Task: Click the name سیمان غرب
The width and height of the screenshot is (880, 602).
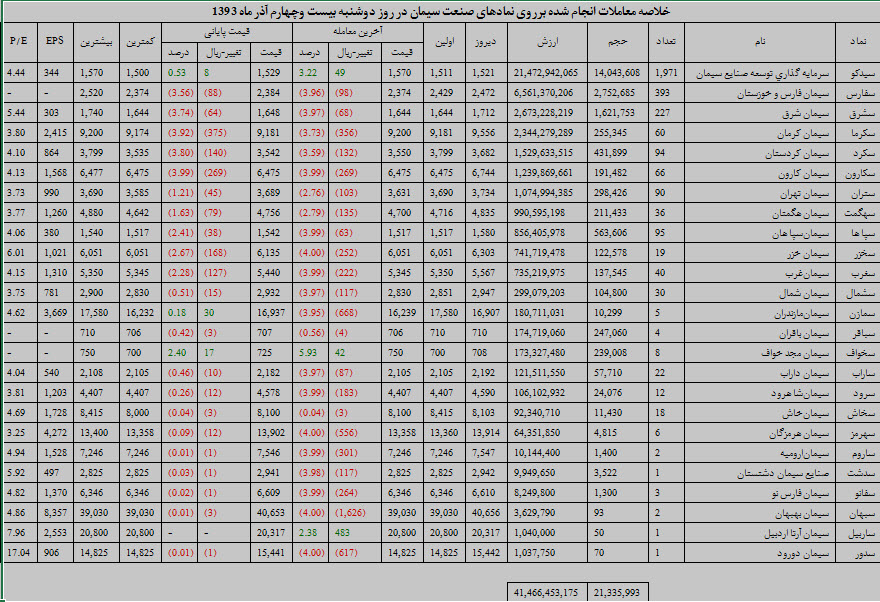Action: pos(807,274)
